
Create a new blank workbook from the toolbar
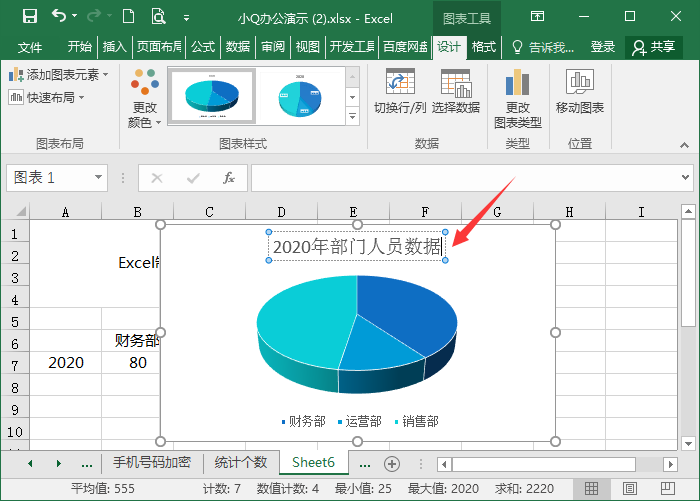click(129, 17)
